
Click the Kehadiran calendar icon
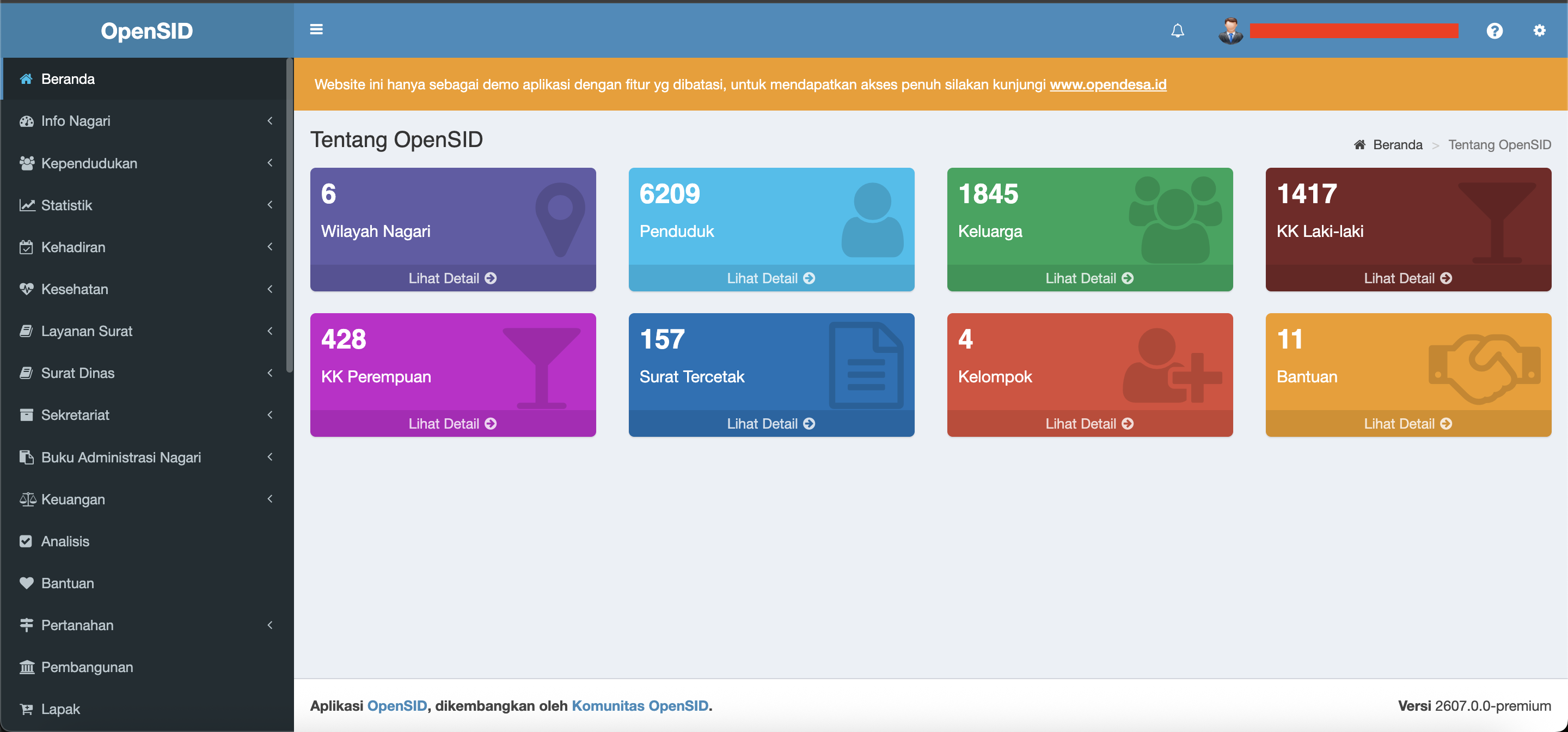[26, 247]
